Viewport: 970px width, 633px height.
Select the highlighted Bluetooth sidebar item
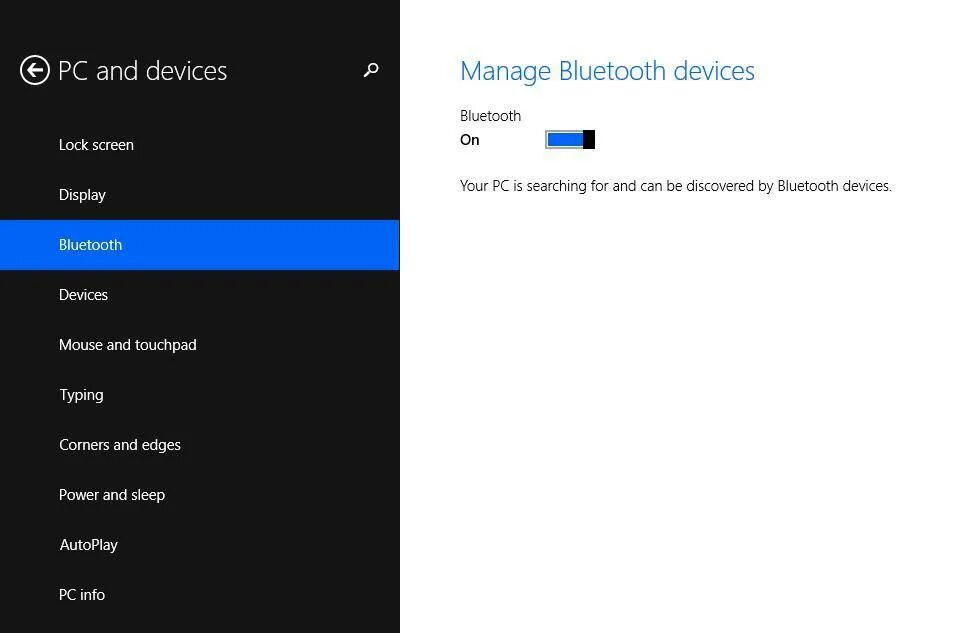(199, 245)
